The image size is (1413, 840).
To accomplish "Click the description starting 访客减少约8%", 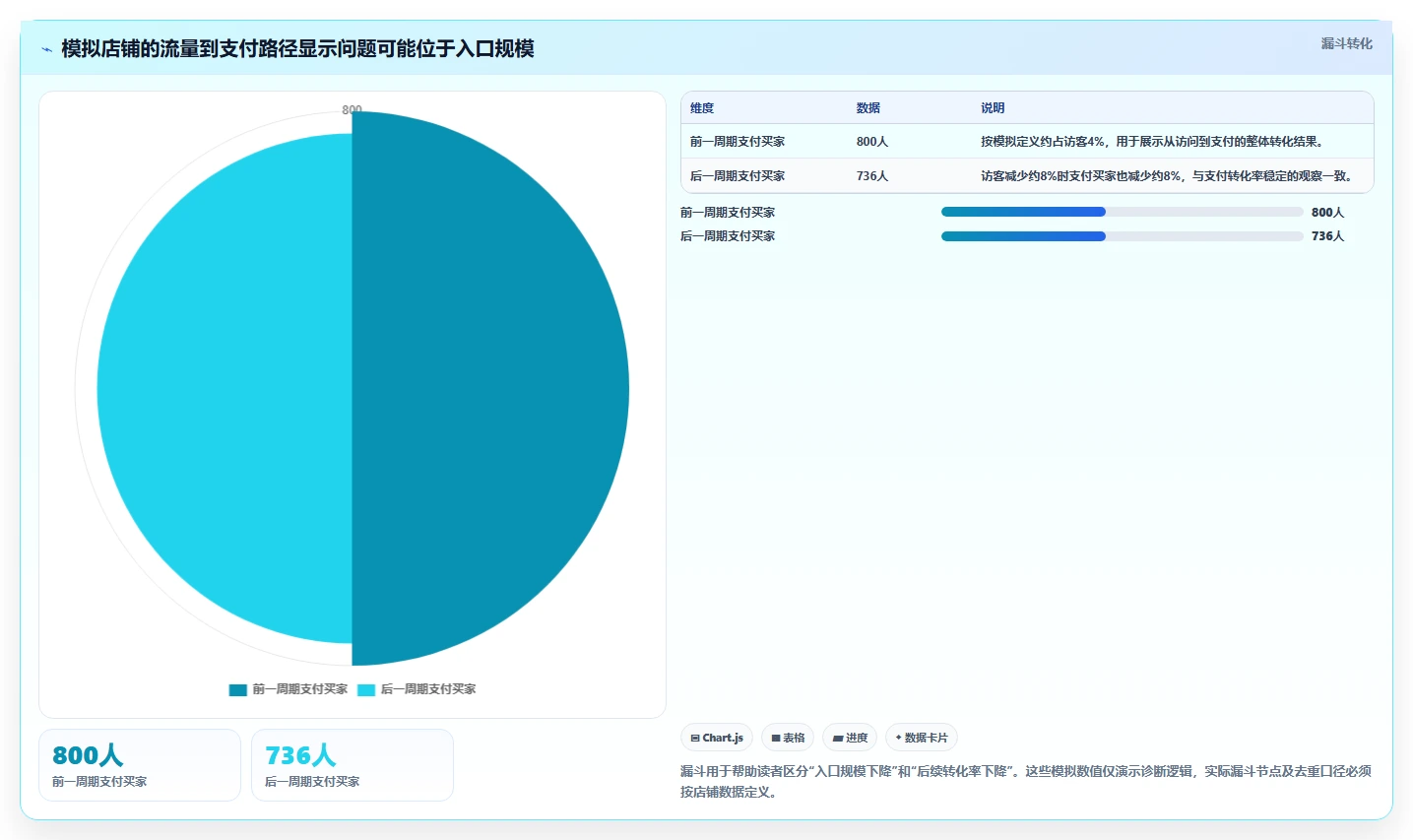I will [1168, 176].
